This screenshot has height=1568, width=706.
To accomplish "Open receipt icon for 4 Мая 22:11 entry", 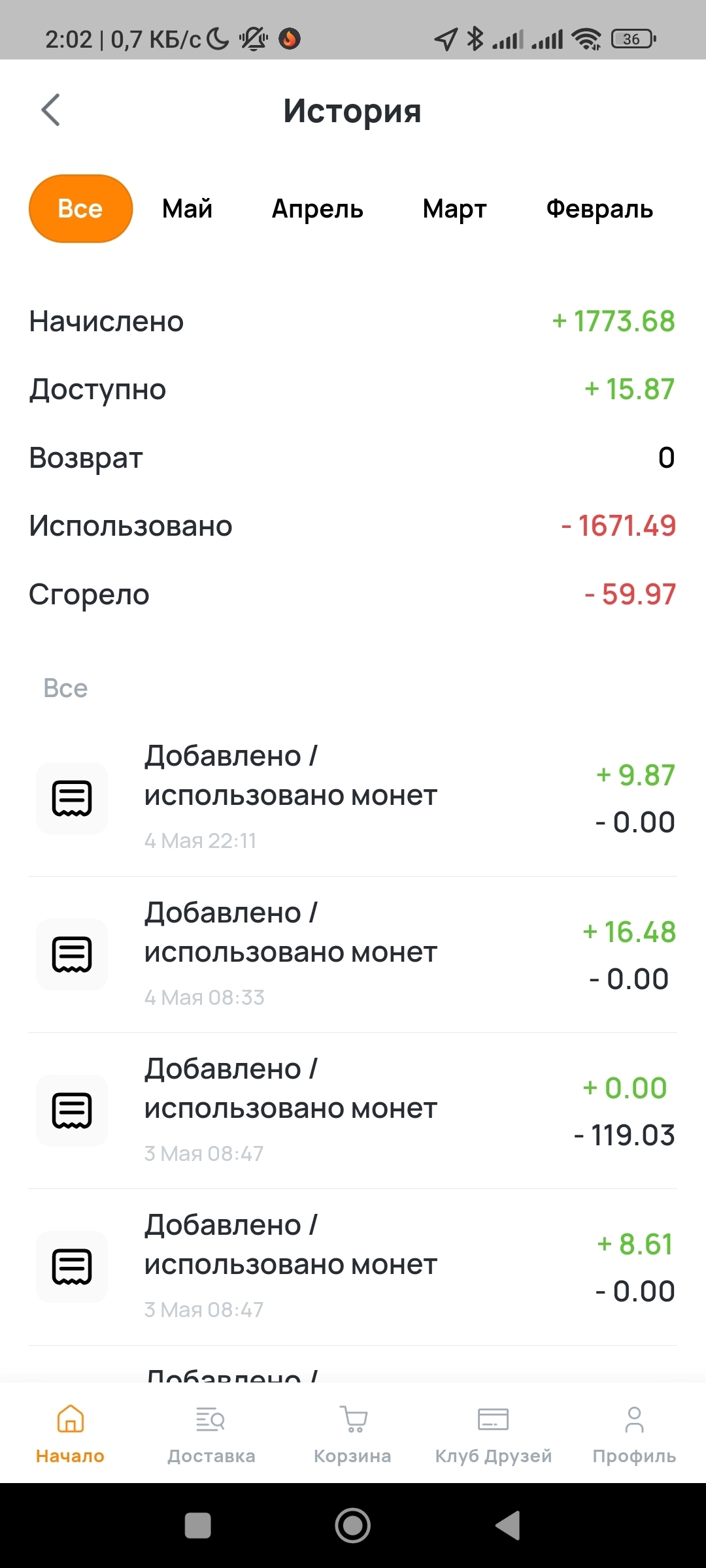I will click(x=72, y=798).
